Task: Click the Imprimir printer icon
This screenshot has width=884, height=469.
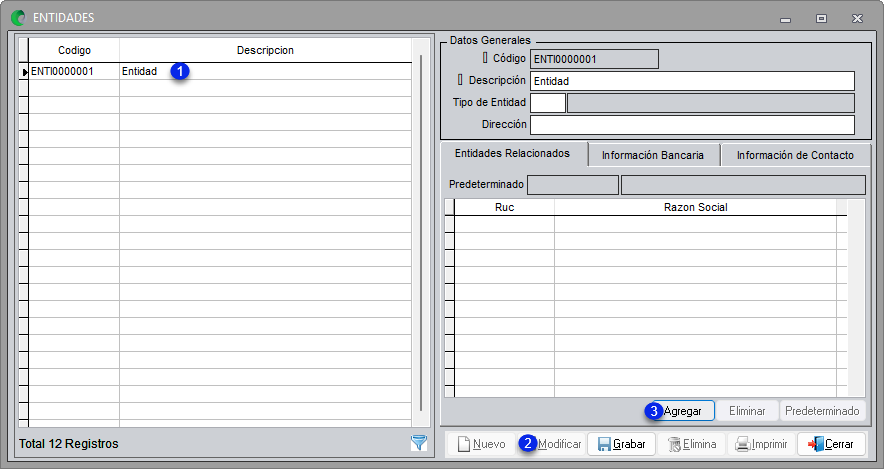Action: 743,444
